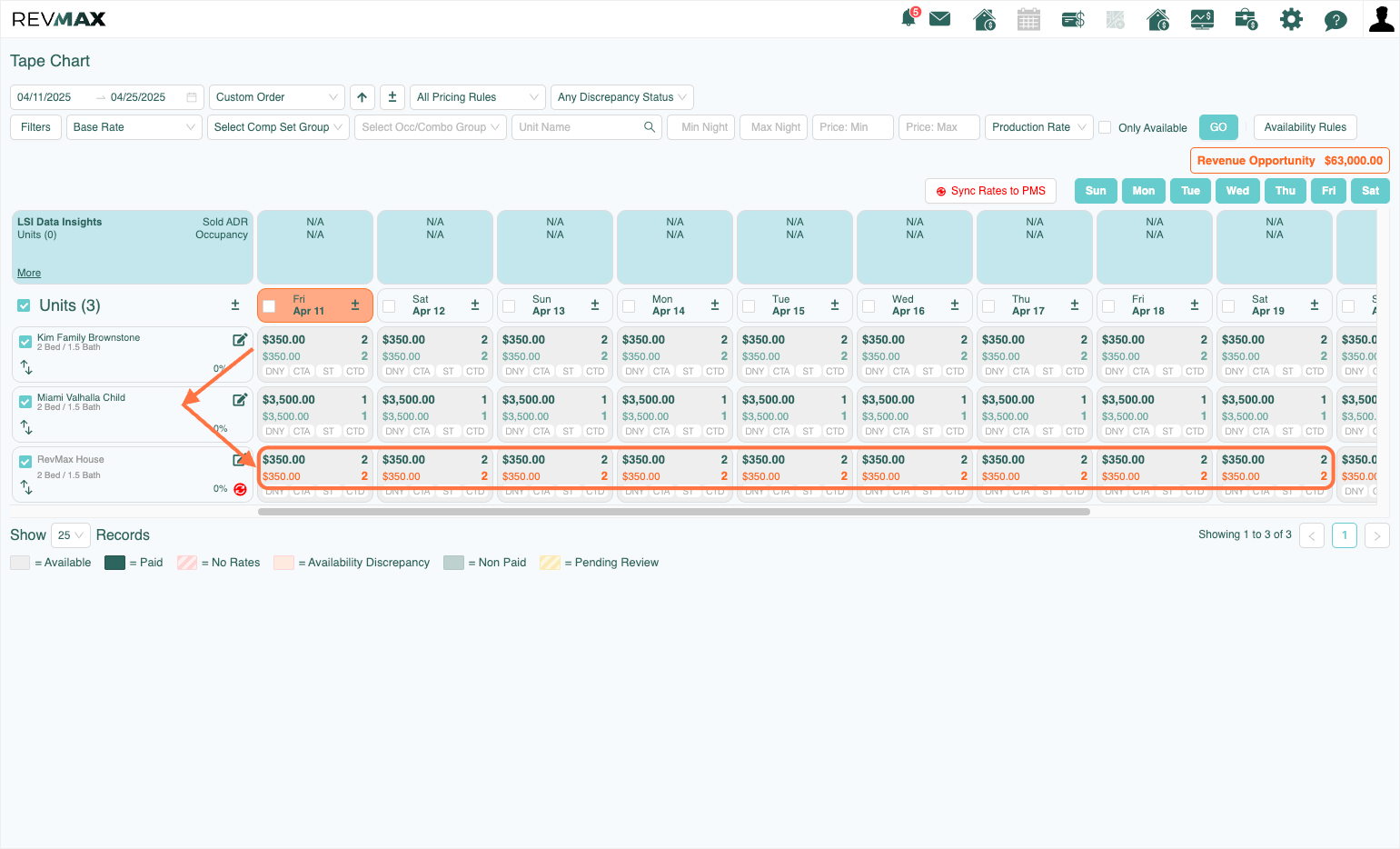Check the Sun Apr 13 column checkbox
Screen dimensions: 1400x849
pos(509,306)
